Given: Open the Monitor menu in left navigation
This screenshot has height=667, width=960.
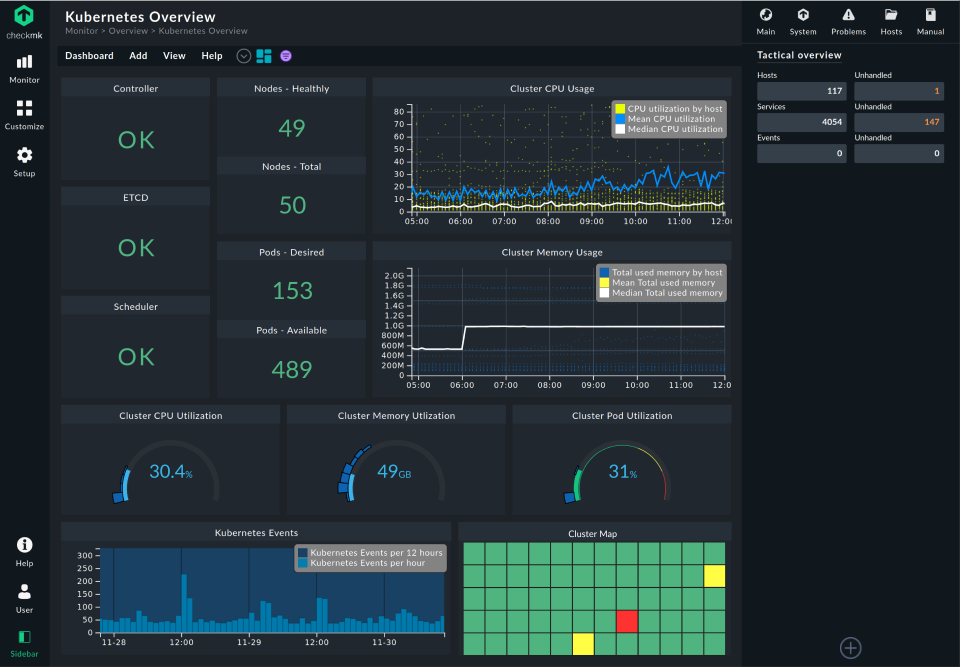Looking at the screenshot, I should pyautogui.click(x=24, y=68).
